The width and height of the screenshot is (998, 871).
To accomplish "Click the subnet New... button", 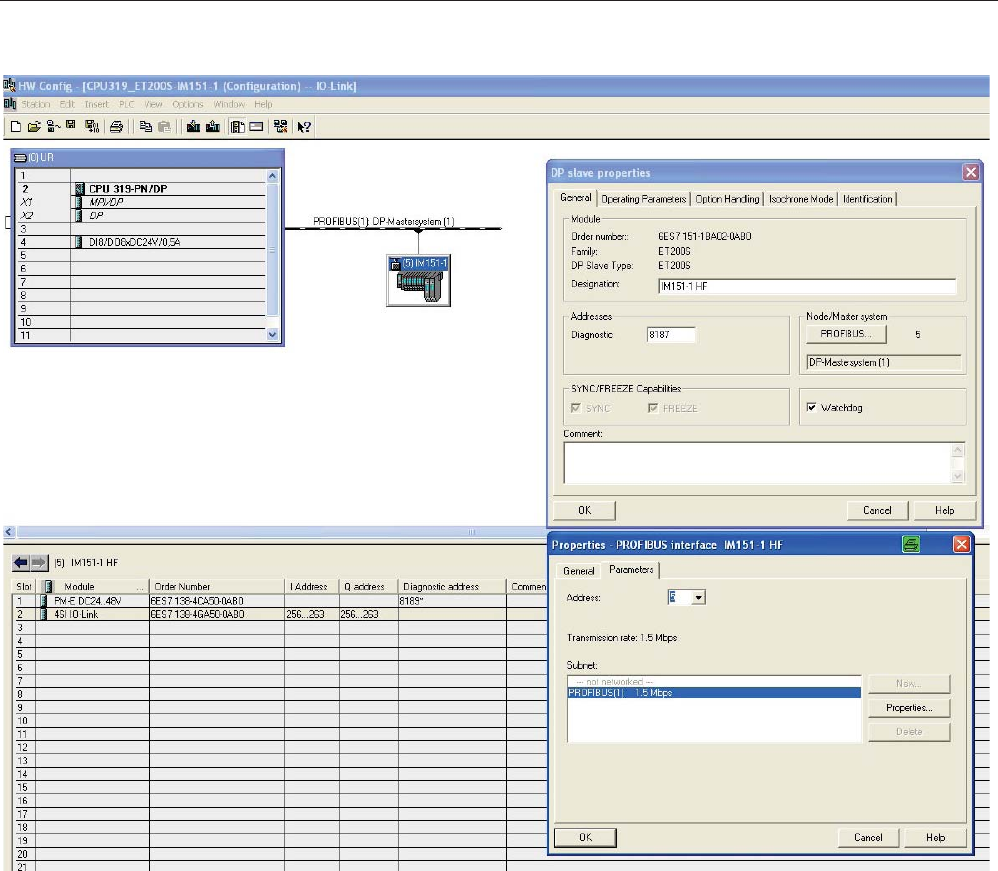I will tap(910, 684).
